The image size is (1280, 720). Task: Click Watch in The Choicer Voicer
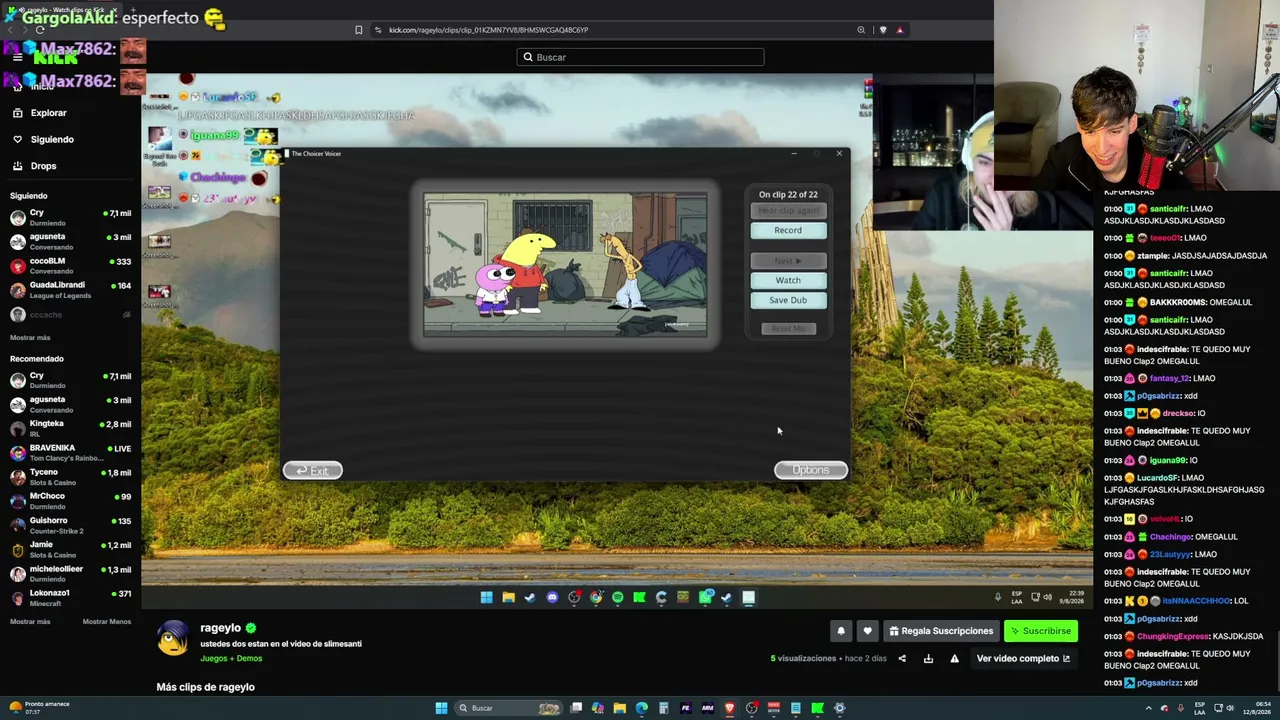click(x=788, y=280)
